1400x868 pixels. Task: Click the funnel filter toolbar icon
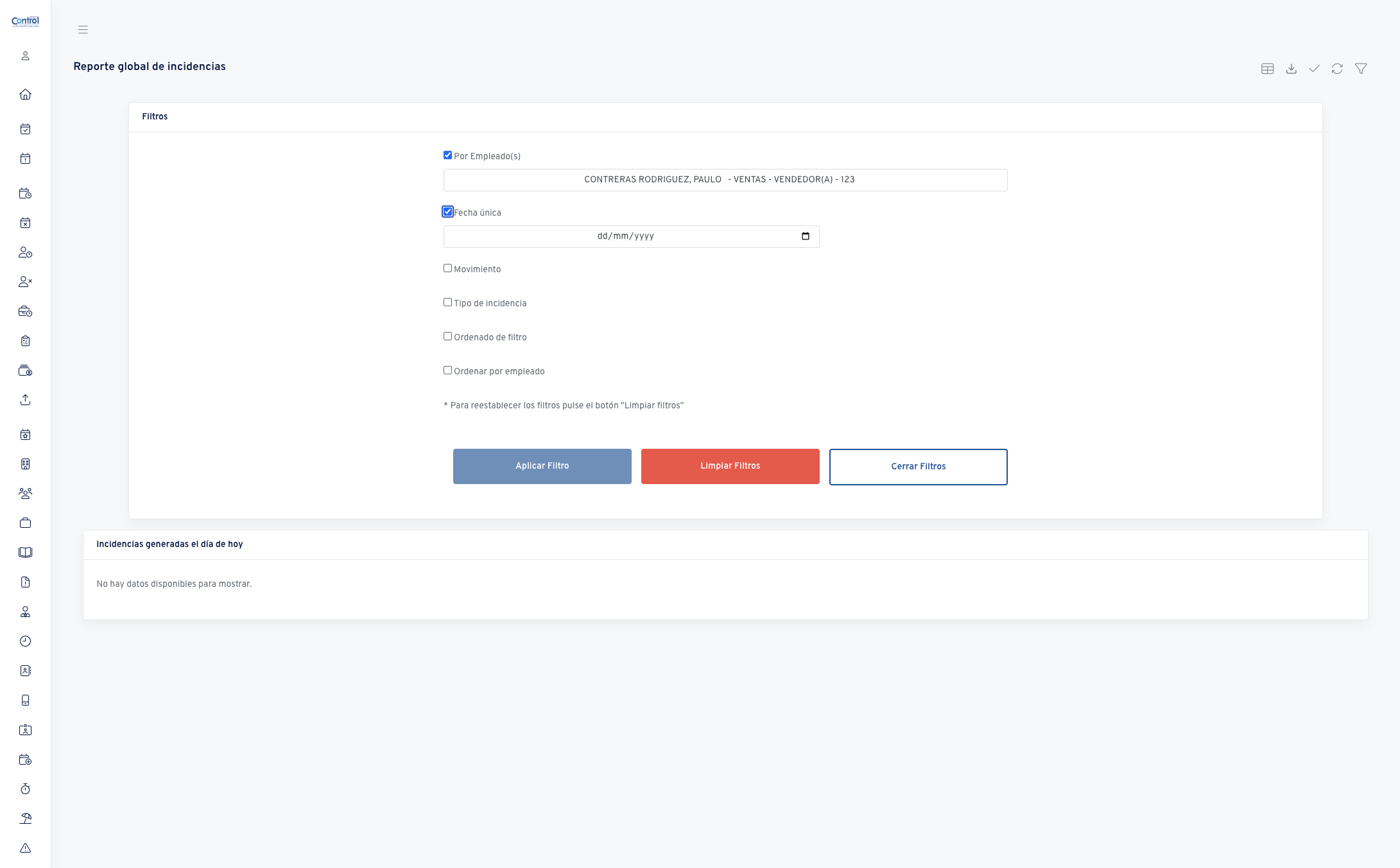click(1361, 69)
